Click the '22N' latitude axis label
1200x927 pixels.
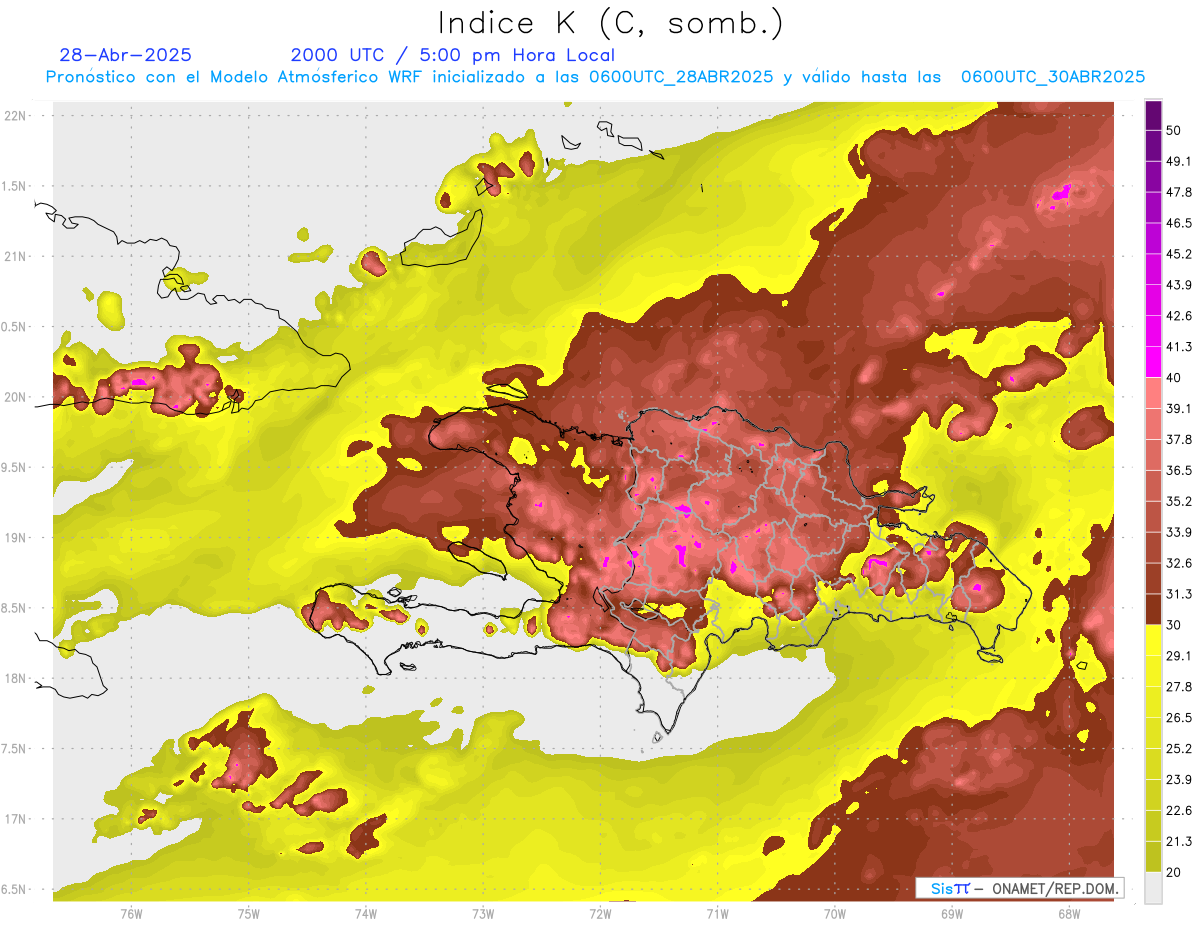click(15, 116)
